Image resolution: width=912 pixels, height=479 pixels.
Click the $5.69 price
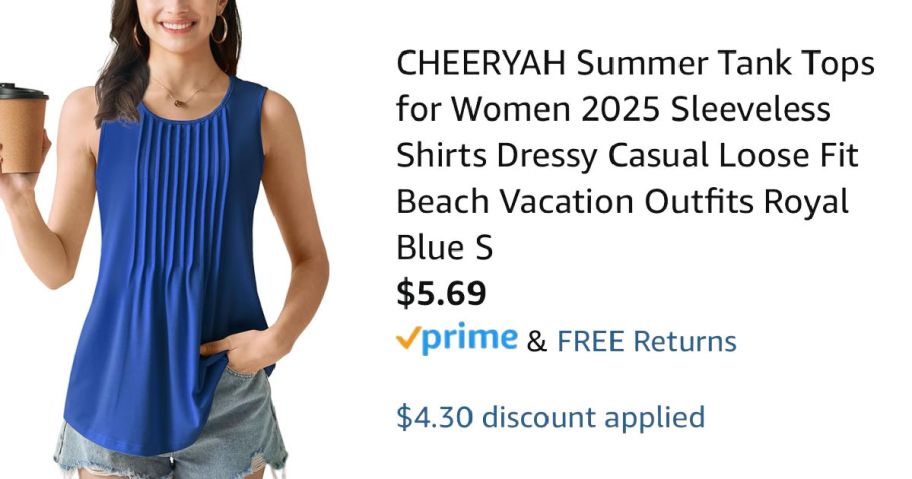point(441,293)
